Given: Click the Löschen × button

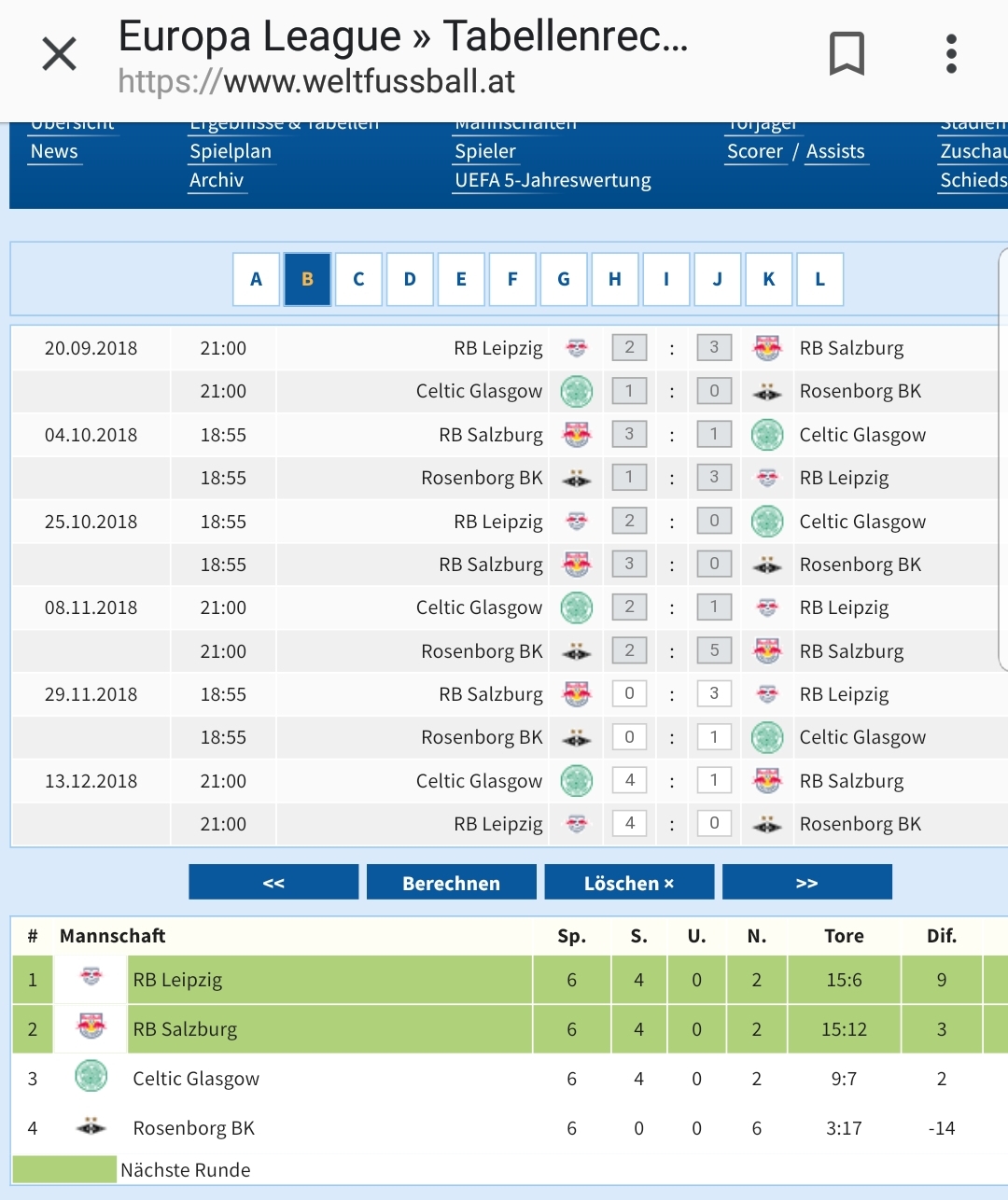Looking at the screenshot, I should tap(629, 882).
